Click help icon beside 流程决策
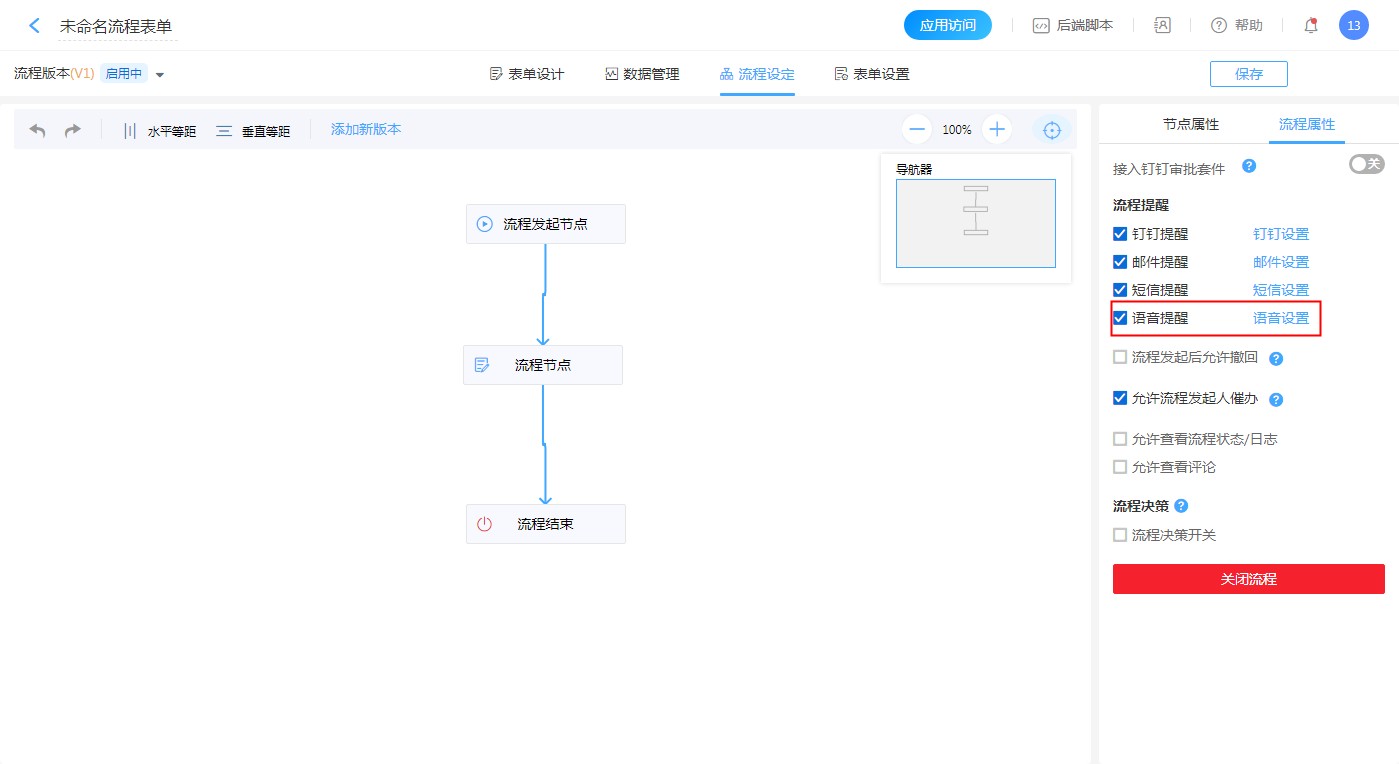1399x764 pixels. pos(1181,506)
